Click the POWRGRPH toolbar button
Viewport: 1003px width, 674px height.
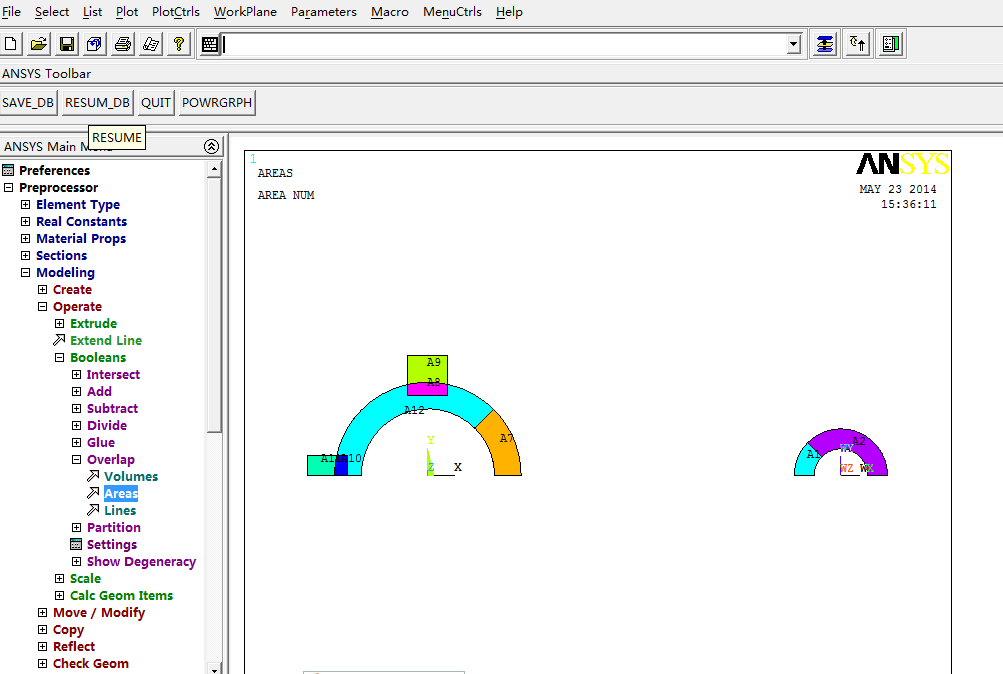[217, 103]
